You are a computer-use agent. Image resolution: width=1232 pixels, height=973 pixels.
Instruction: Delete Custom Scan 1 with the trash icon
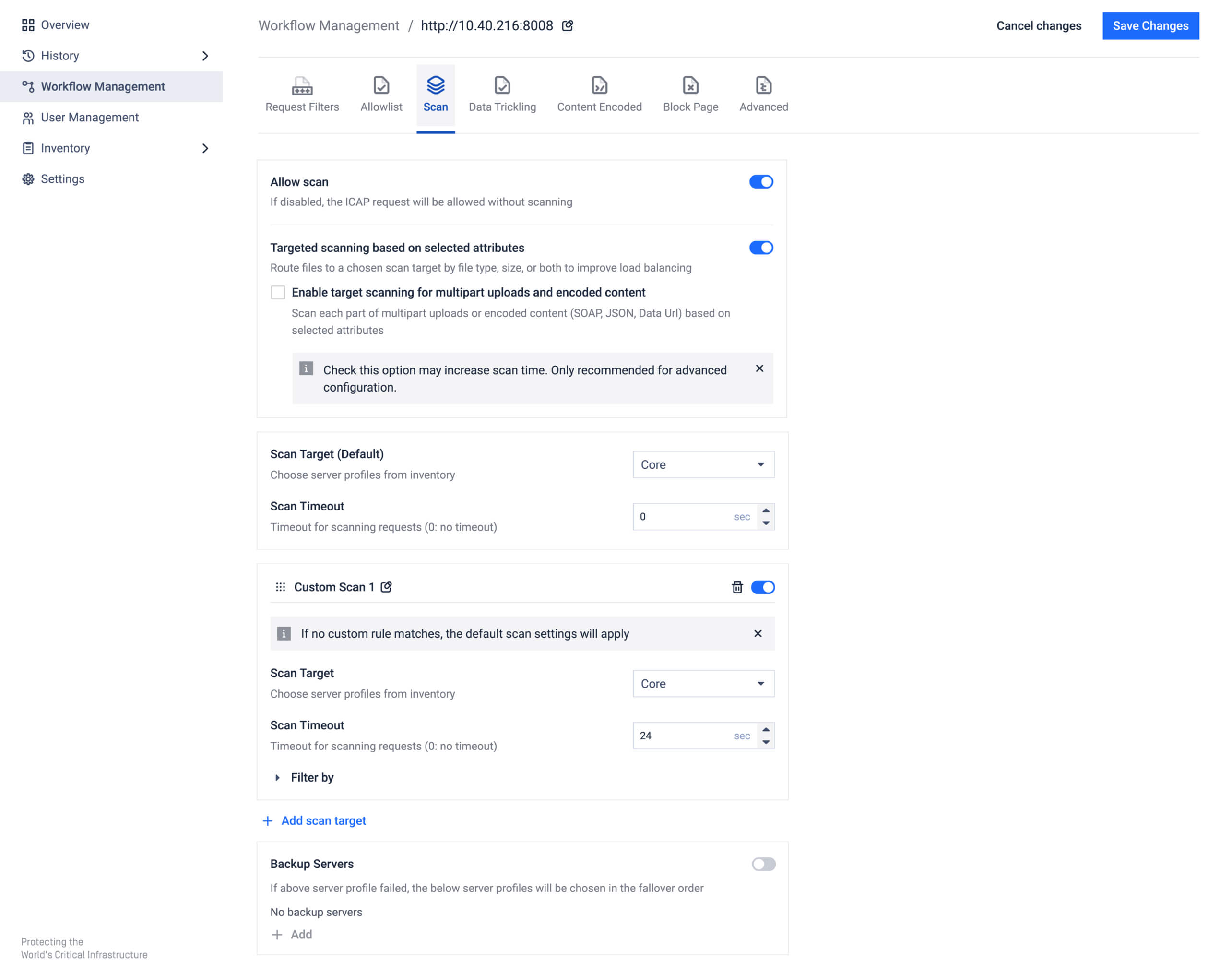tap(736, 587)
